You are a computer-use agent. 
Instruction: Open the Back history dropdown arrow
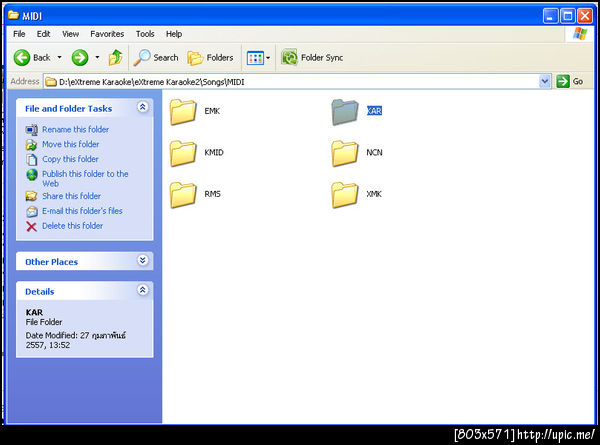click(x=59, y=58)
